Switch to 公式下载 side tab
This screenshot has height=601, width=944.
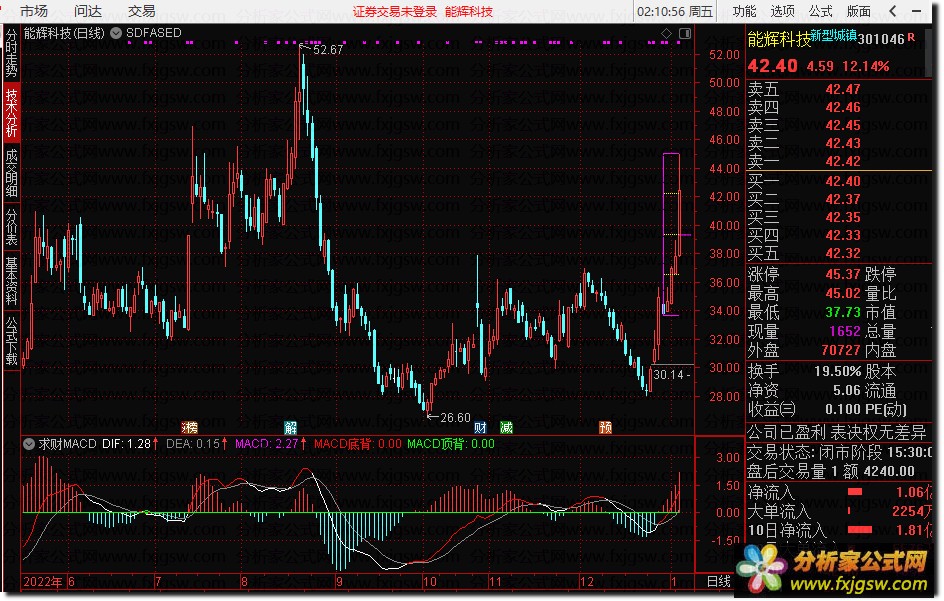pyautogui.click(x=11, y=341)
